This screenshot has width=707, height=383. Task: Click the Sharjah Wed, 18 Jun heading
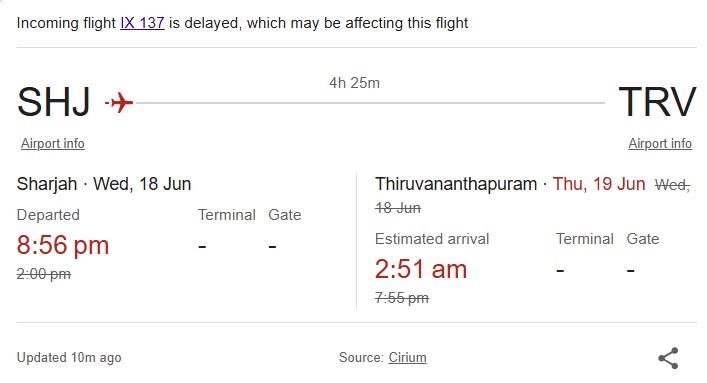(104, 184)
